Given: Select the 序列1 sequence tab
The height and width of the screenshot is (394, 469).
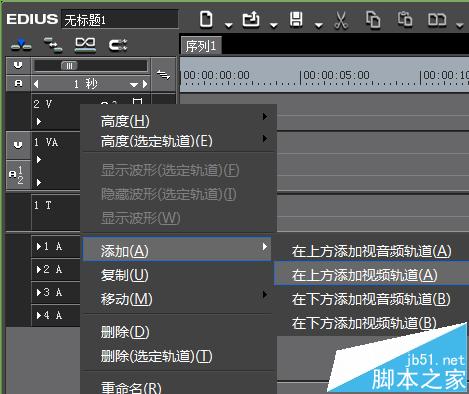Looking at the screenshot, I should pyautogui.click(x=201, y=45).
